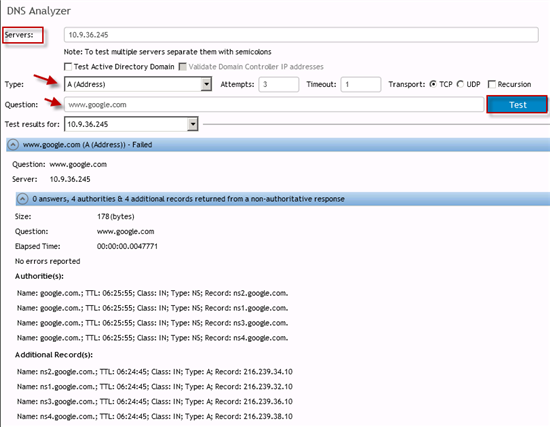This screenshot has width=550, height=427.
Task: Toggle Validate Domain Controller IP addresses checkbox
Action: click(182, 67)
